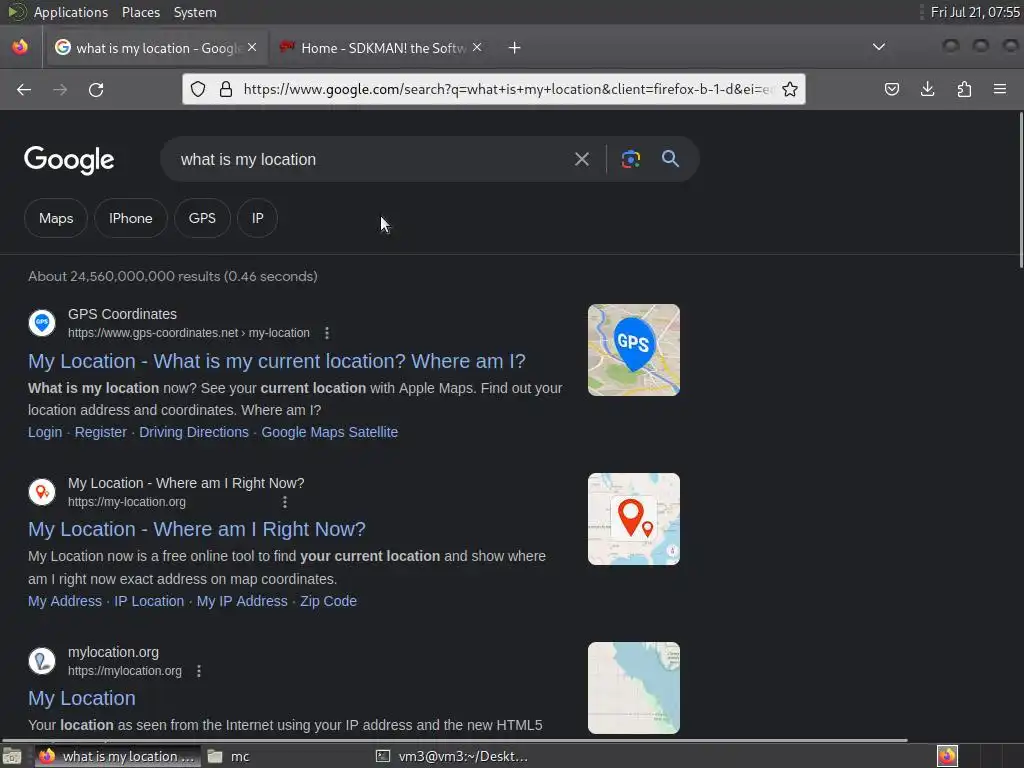Screen dimensions: 1024x768
Task: Filter results by IP
Action: tap(258, 218)
